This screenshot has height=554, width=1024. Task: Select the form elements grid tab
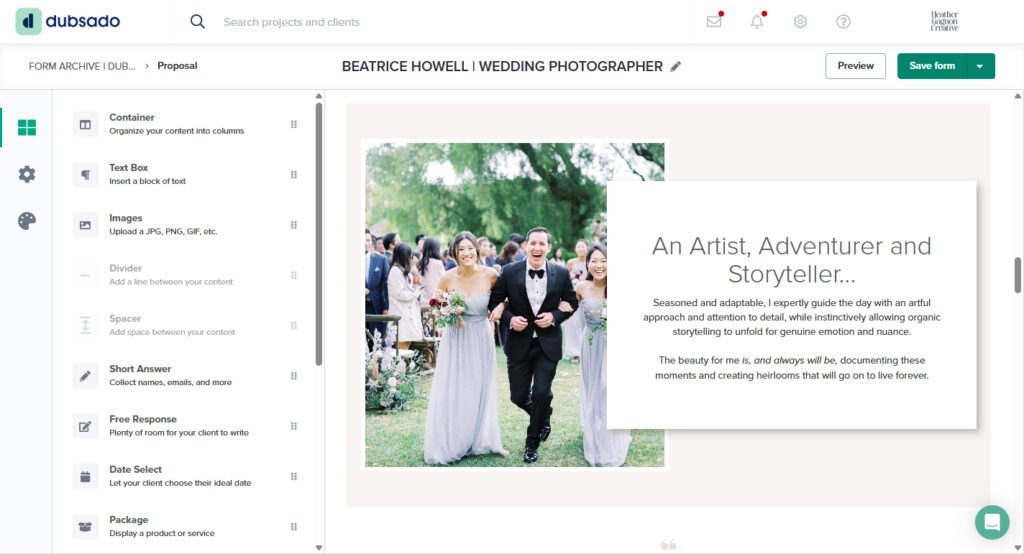[27, 127]
